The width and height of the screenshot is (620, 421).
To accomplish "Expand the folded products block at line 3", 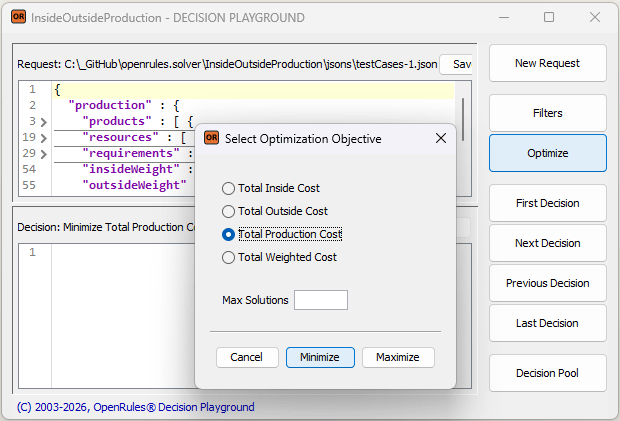I will (43, 121).
